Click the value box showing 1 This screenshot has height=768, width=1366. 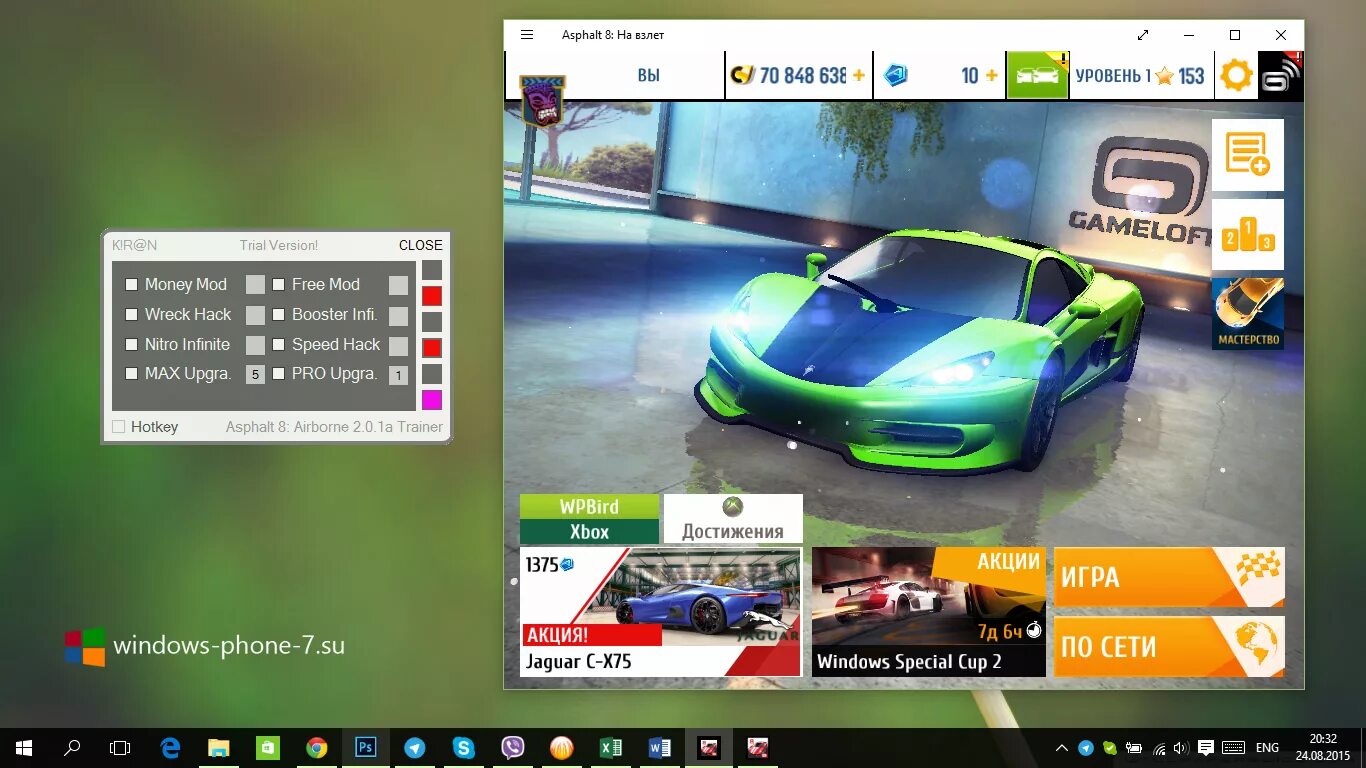(398, 375)
